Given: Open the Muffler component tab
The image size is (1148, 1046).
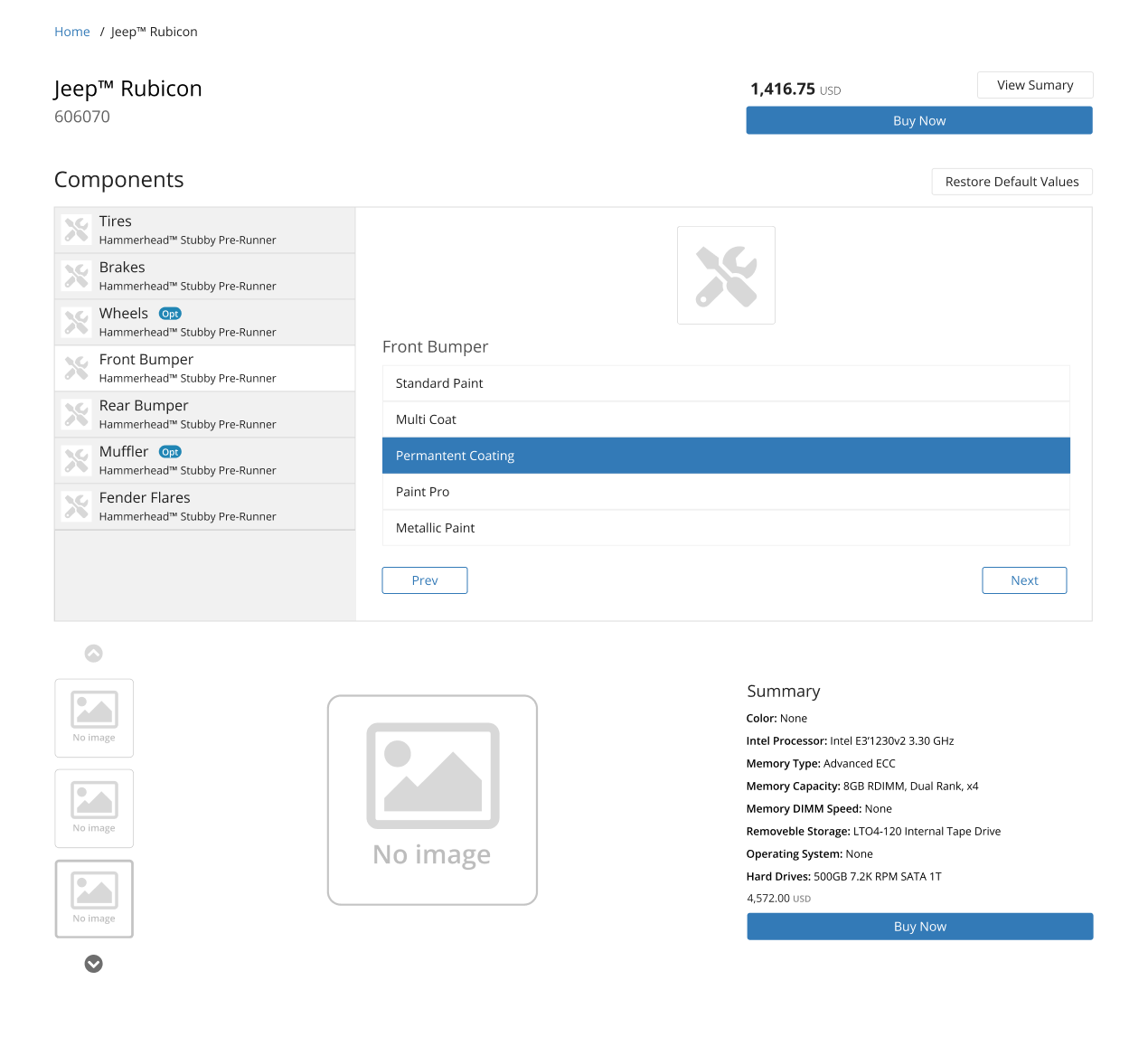Looking at the screenshot, I should (x=205, y=461).
